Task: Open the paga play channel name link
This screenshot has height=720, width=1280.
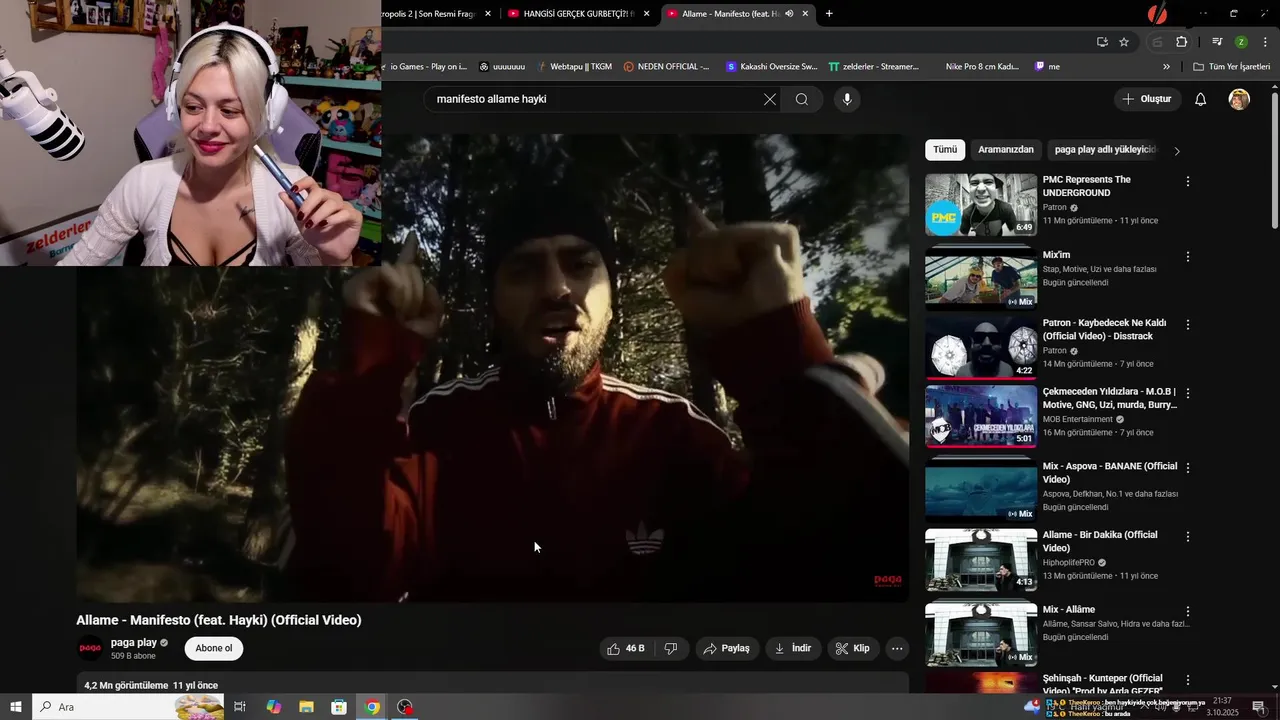Action: pos(134,642)
